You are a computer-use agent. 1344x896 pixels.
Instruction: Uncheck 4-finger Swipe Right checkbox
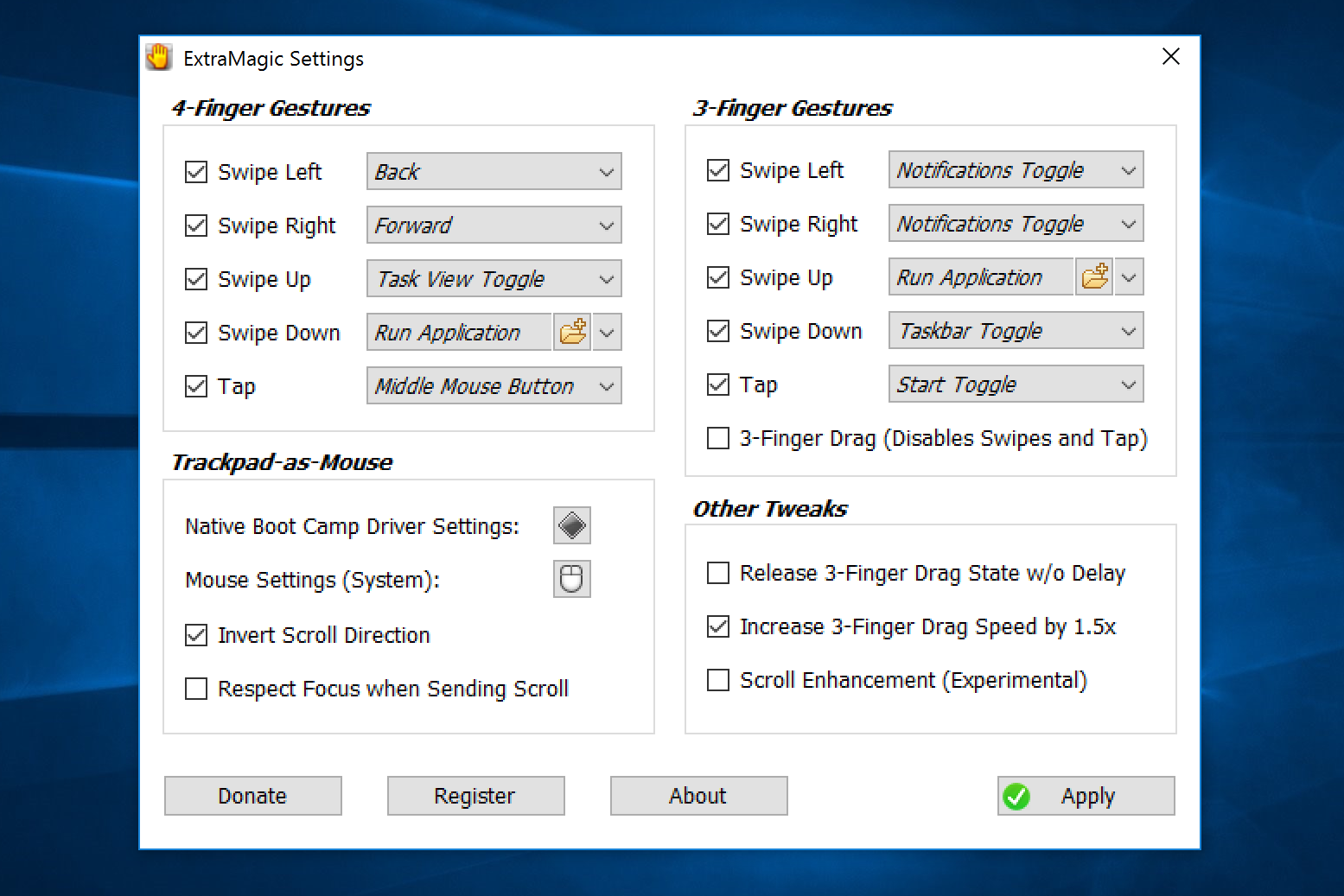[196, 226]
